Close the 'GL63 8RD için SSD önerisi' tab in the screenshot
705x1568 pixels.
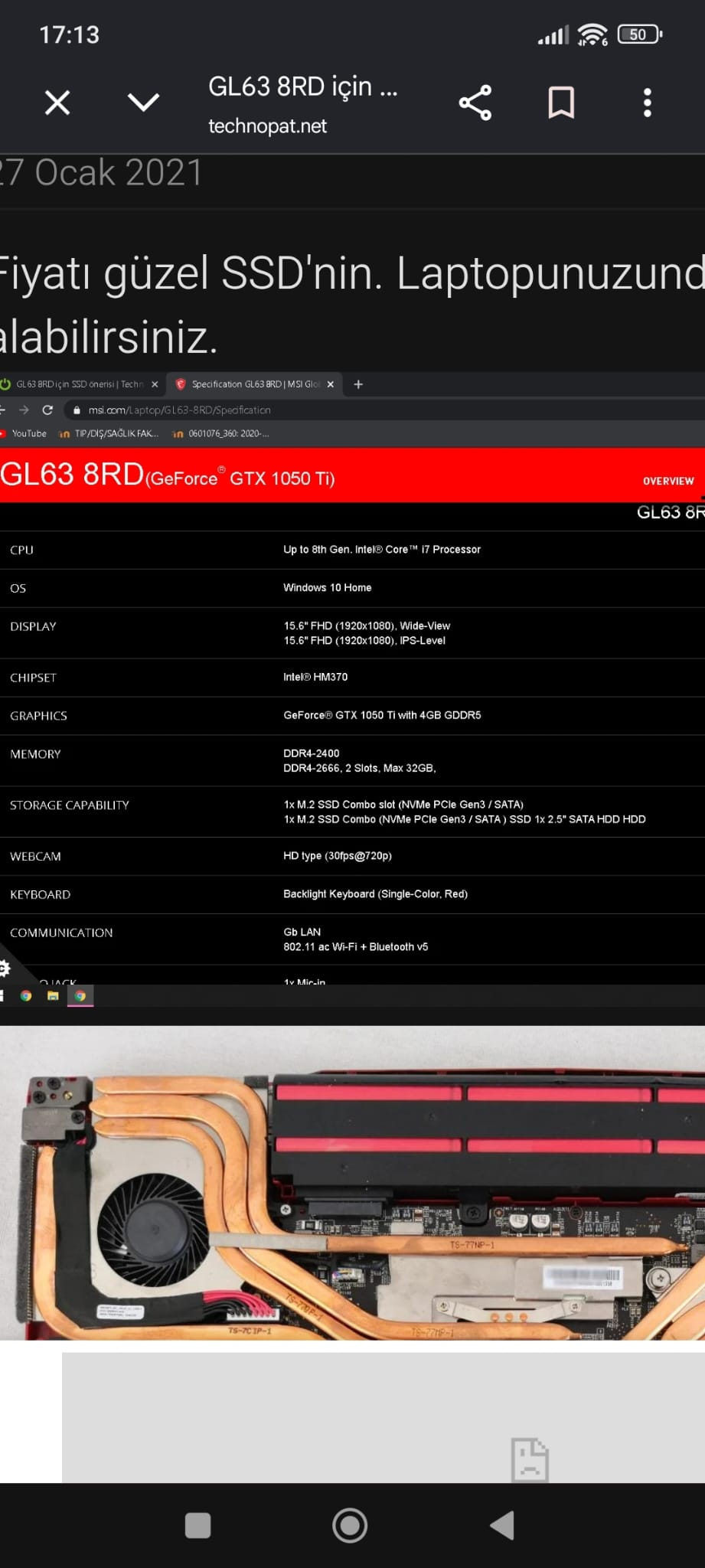155,384
